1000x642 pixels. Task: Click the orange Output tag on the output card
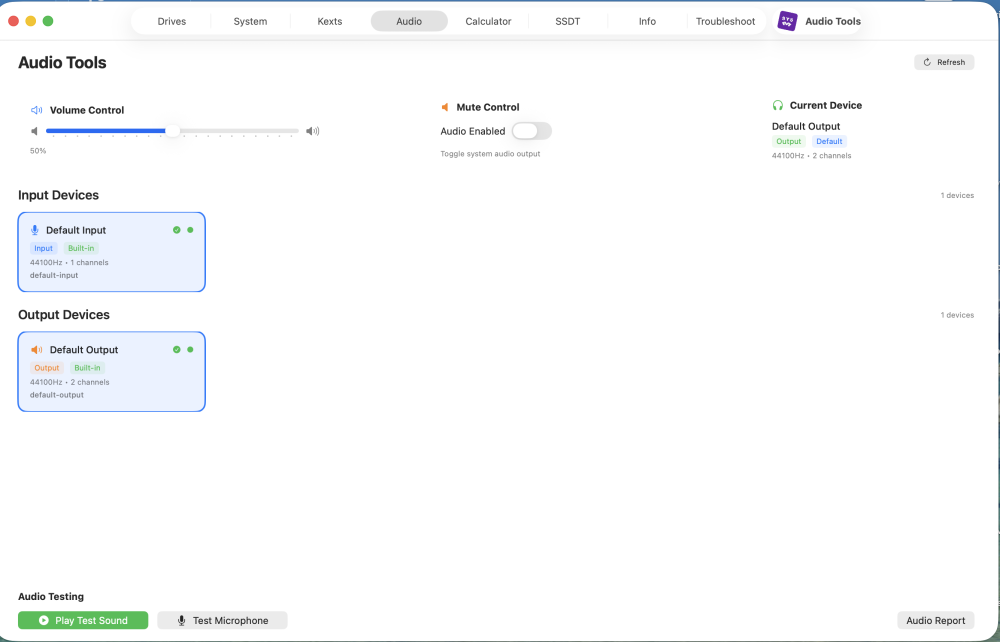[47, 368]
